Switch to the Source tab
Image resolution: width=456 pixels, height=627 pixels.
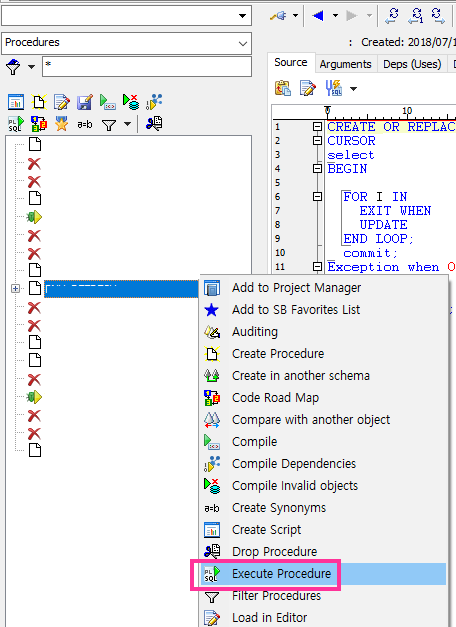coord(291,63)
